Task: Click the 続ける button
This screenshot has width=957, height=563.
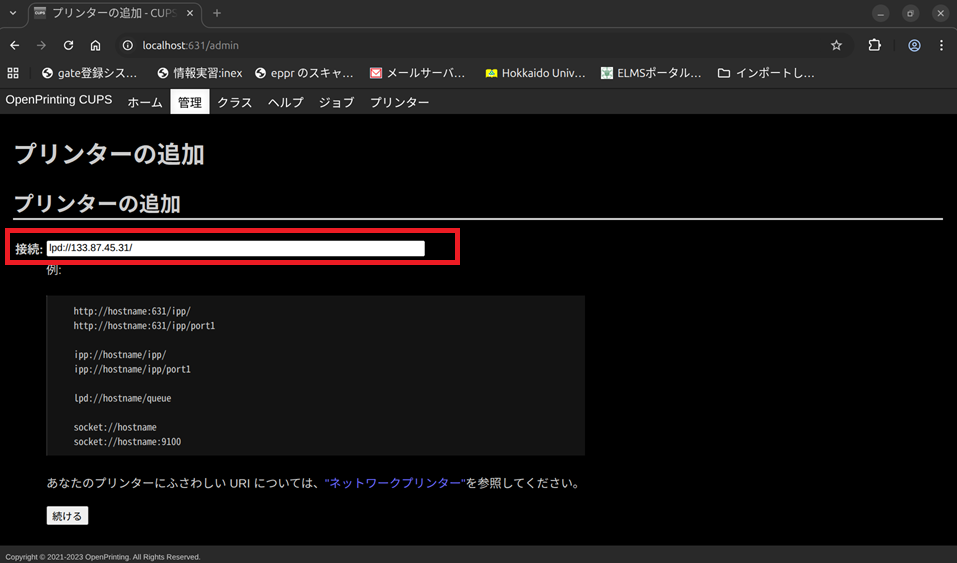Action: click(x=68, y=516)
